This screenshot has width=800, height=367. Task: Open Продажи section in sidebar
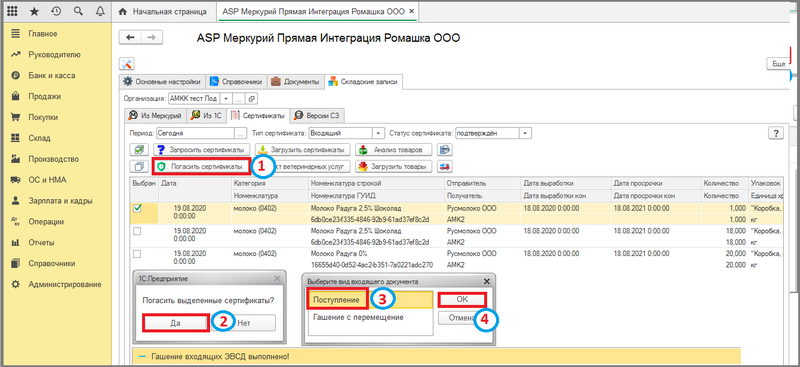(45, 96)
